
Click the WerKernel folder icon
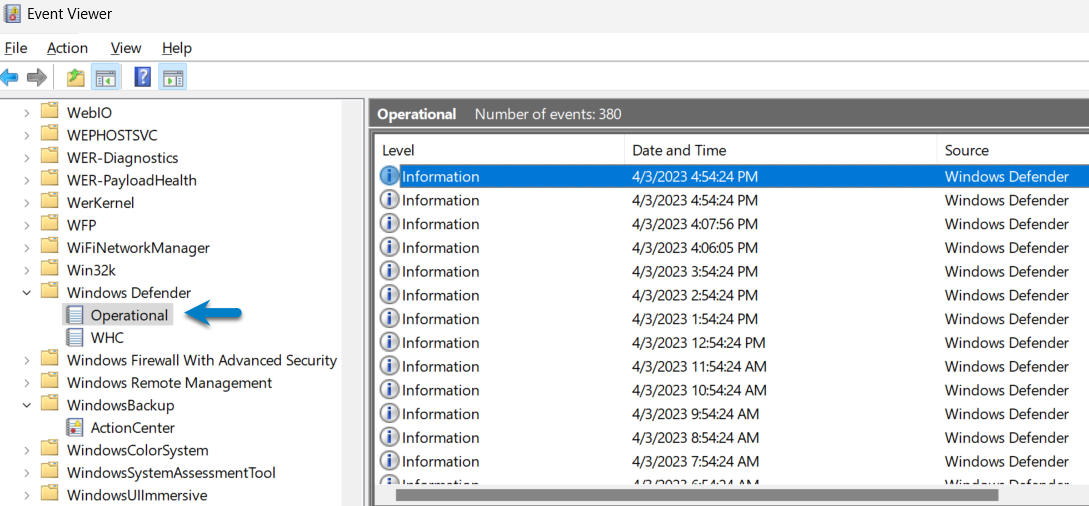click(x=49, y=202)
